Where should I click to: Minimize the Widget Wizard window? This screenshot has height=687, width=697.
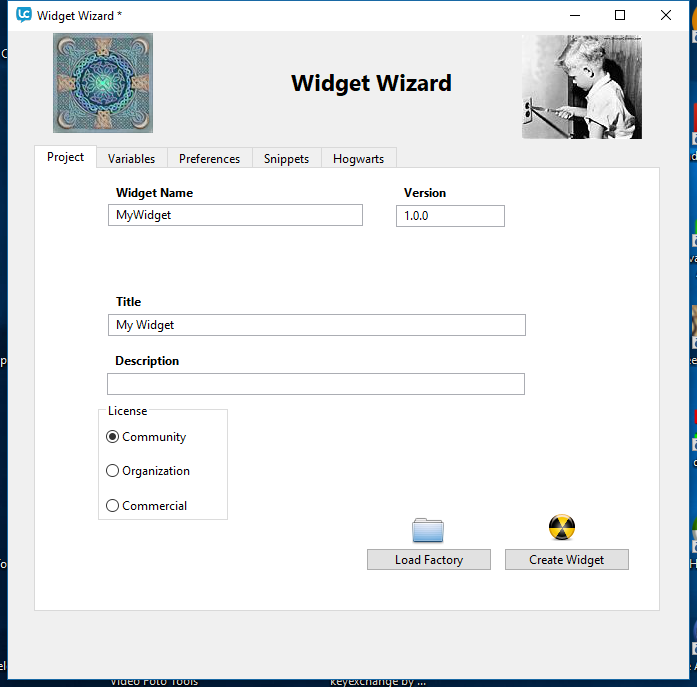575,15
